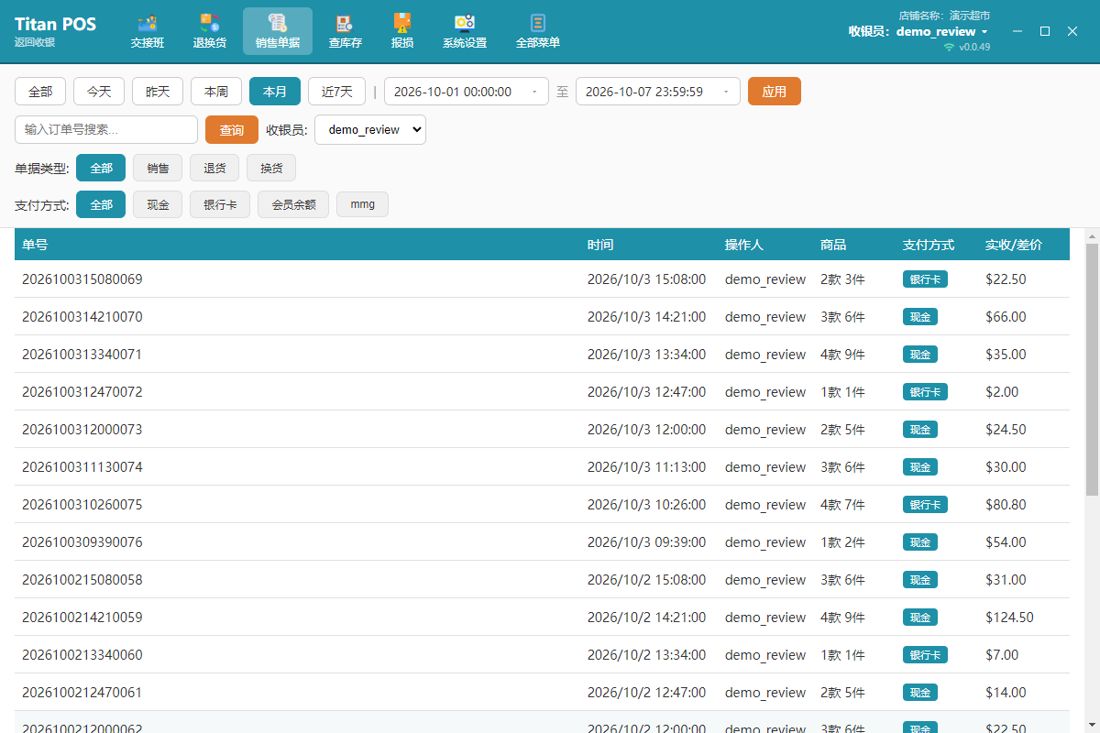Click the WiFi status icon near version
Image resolution: width=1100 pixels, height=733 pixels.
[948, 47]
